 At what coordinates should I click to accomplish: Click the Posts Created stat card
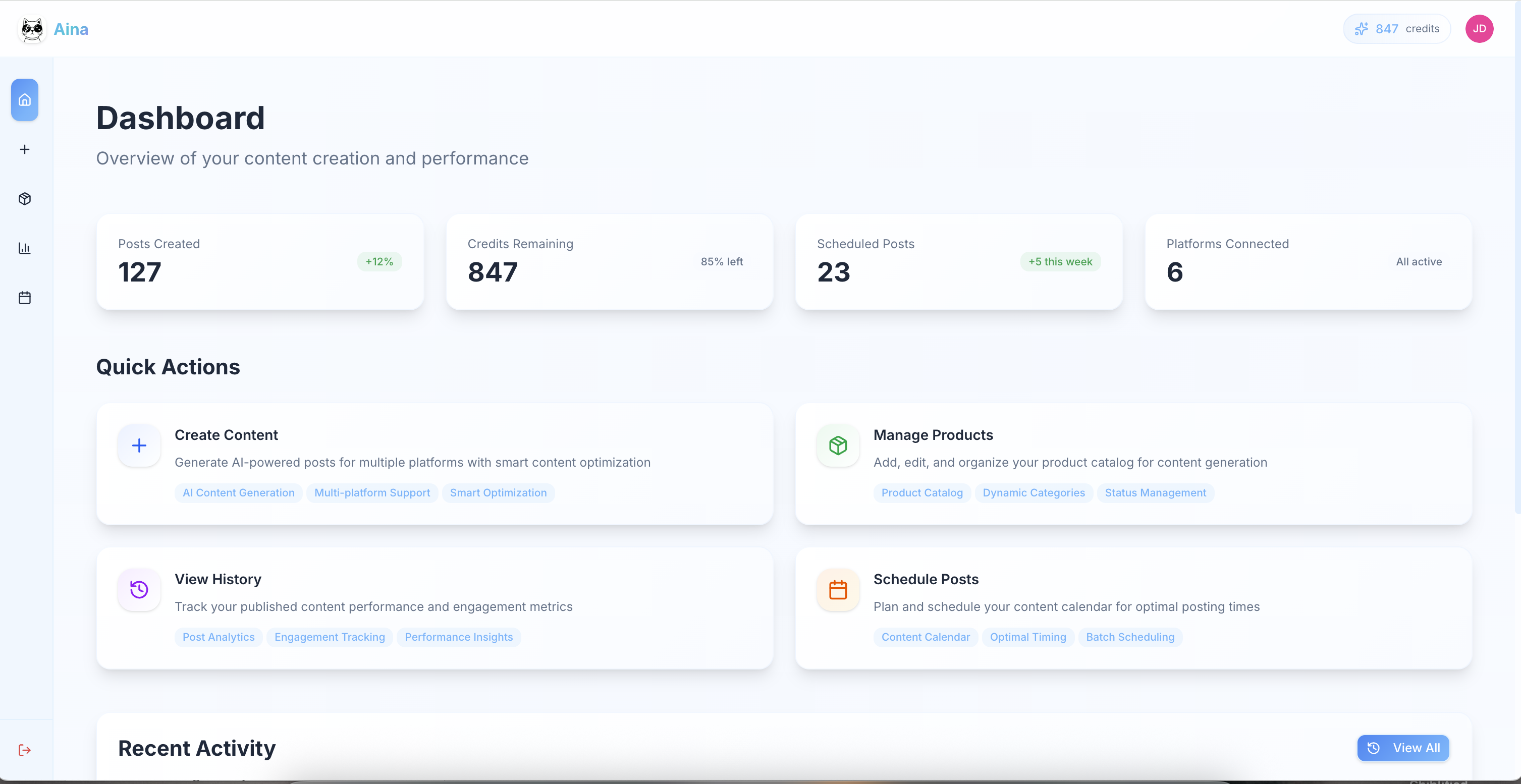(x=260, y=261)
